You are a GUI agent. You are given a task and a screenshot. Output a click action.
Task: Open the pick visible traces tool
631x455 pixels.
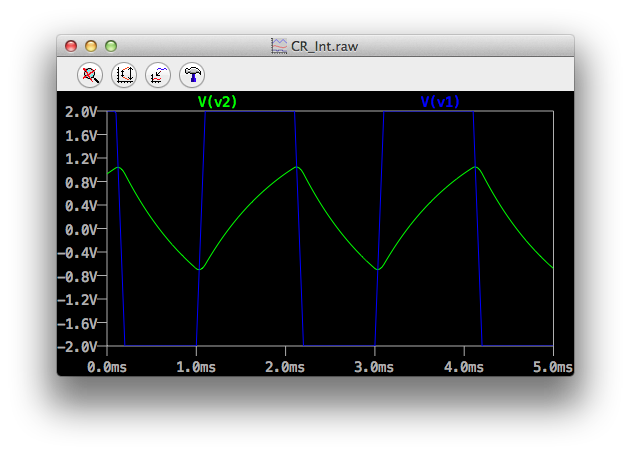[x=157, y=74]
